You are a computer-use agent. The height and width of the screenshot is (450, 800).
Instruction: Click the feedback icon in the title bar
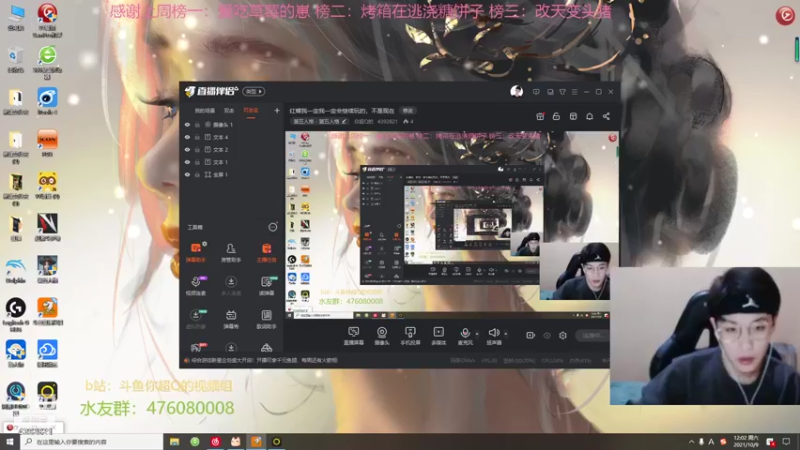pos(536,92)
